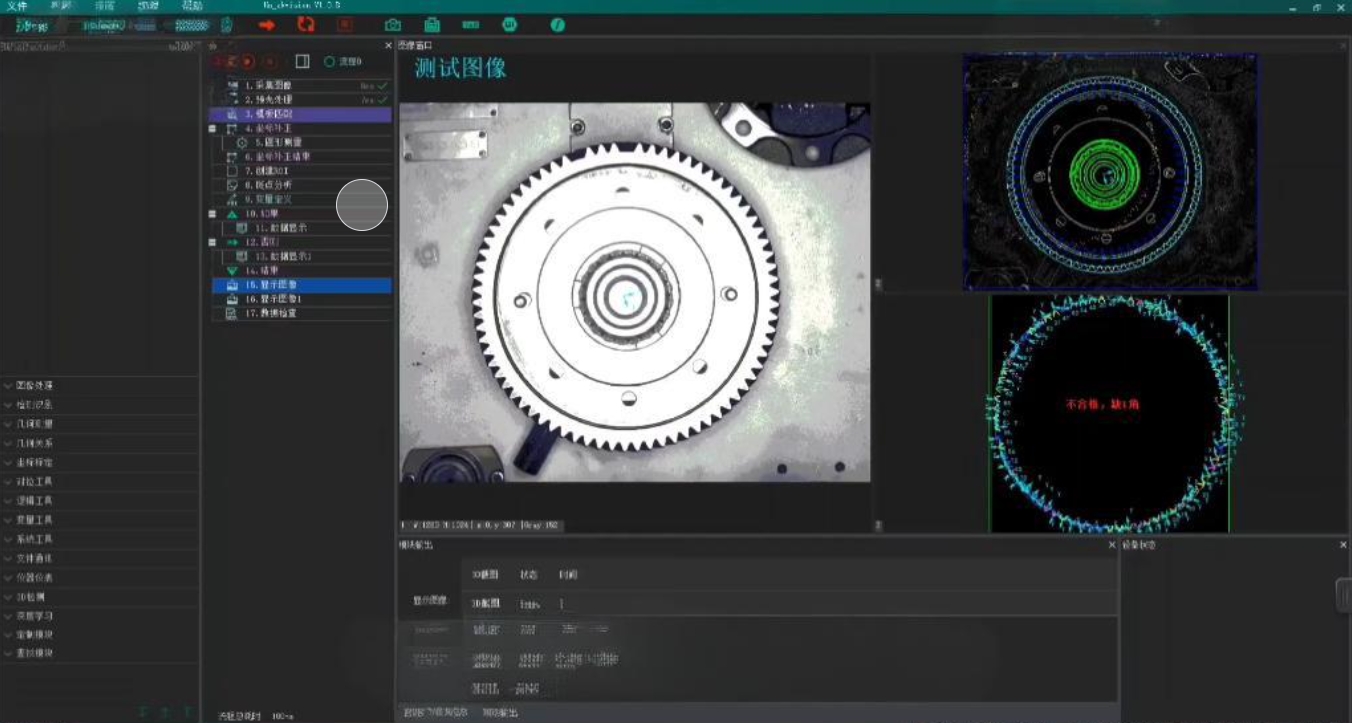Click the green briefcase toolbar icon
The height and width of the screenshot is (723, 1352).
pos(432,25)
